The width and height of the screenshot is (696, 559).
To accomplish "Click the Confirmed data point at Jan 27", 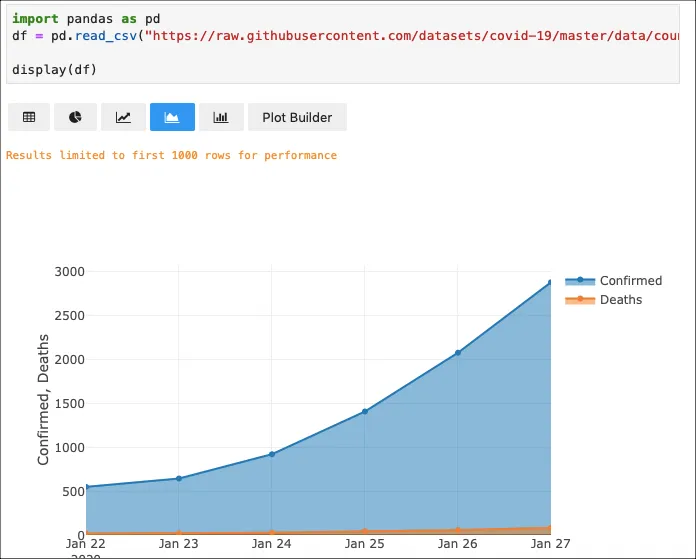I will coord(549,283).
